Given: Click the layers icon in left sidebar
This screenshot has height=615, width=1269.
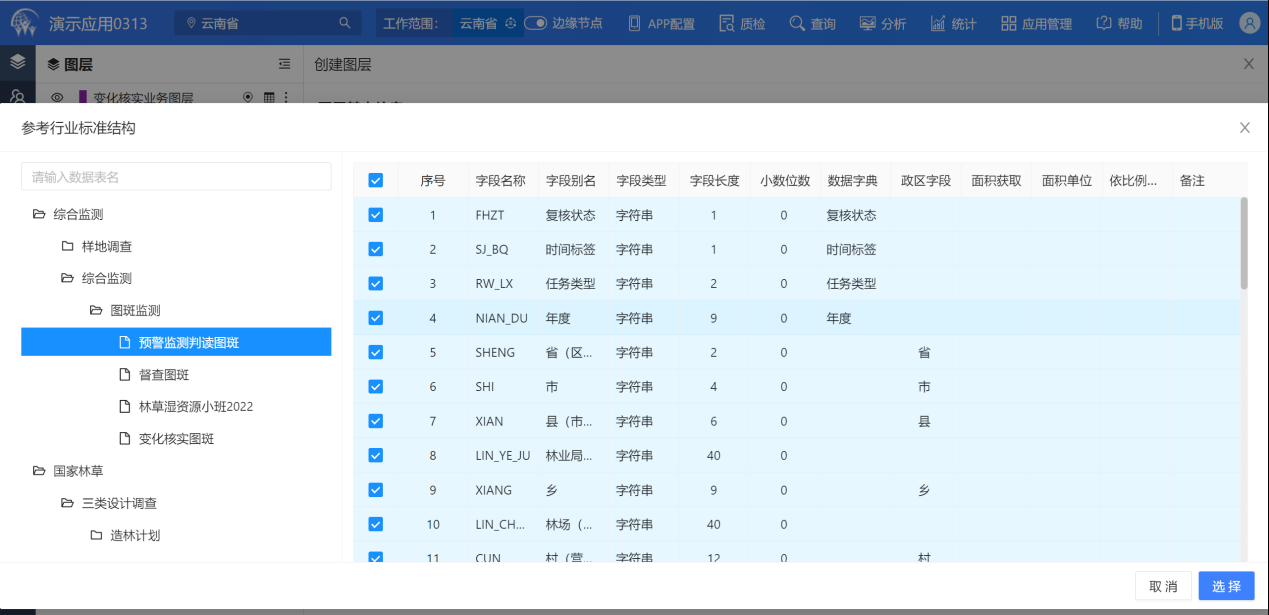Looking at the screenshot, I should click(17, 62).
